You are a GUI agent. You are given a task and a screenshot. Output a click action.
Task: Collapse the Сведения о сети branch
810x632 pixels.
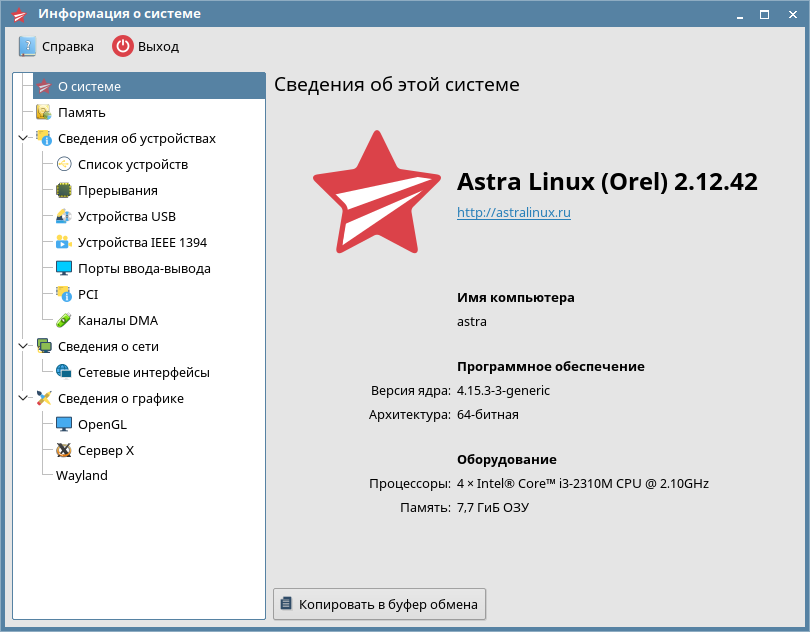coord(23,346)
